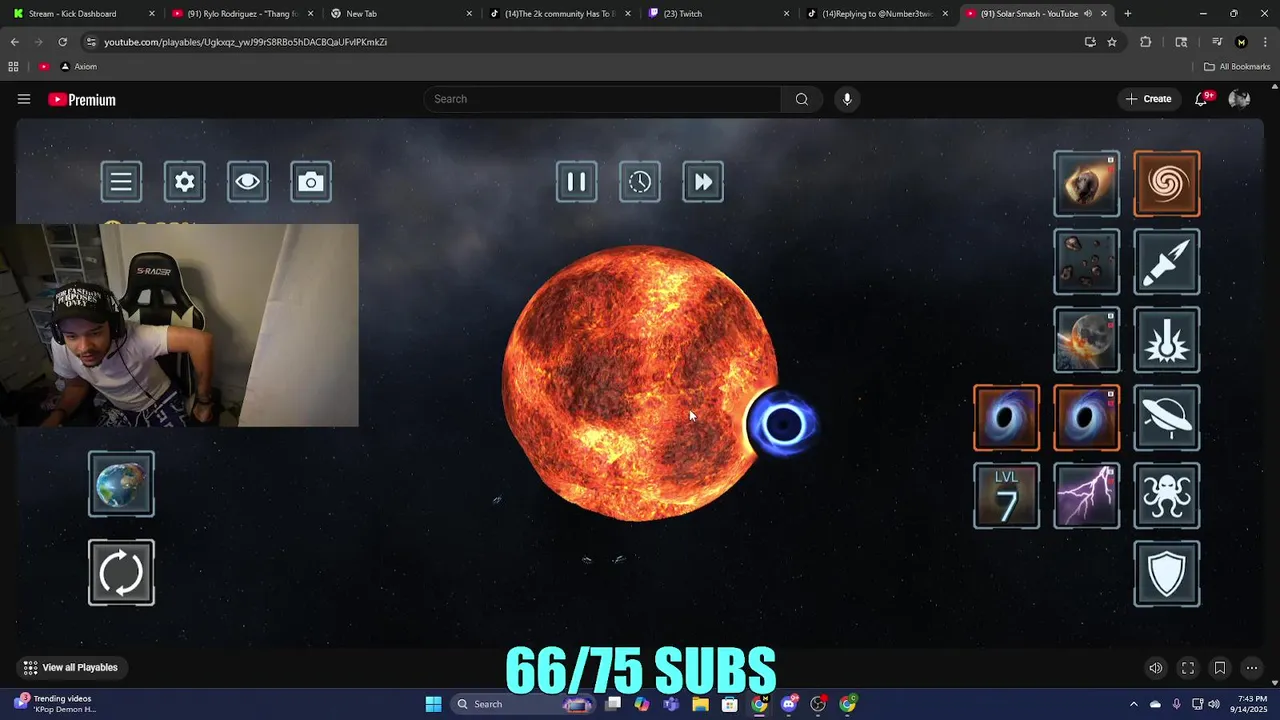This screenshot has width=1280, height=720.
Task: Click the Windows taskbar Search box
Action: pyautogui.click(x=523, y=704)
